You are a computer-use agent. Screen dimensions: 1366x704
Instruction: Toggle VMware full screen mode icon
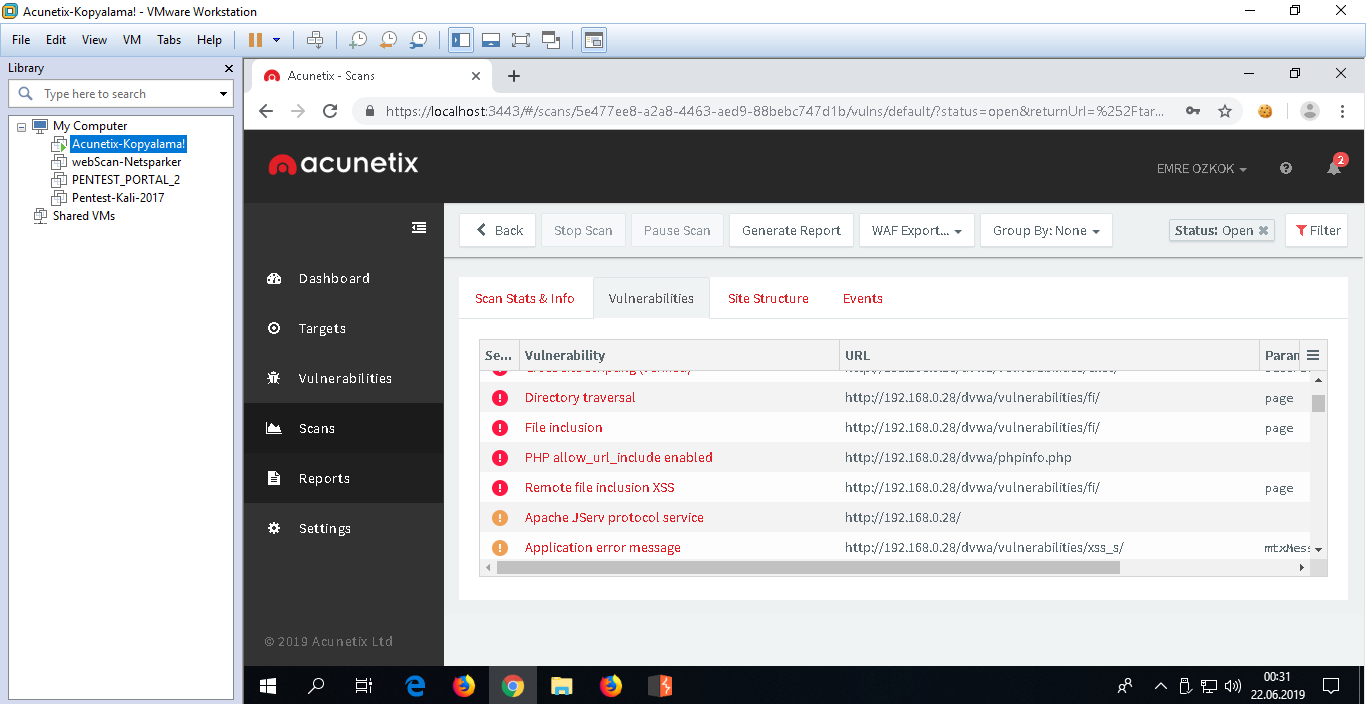coord(521,40)
